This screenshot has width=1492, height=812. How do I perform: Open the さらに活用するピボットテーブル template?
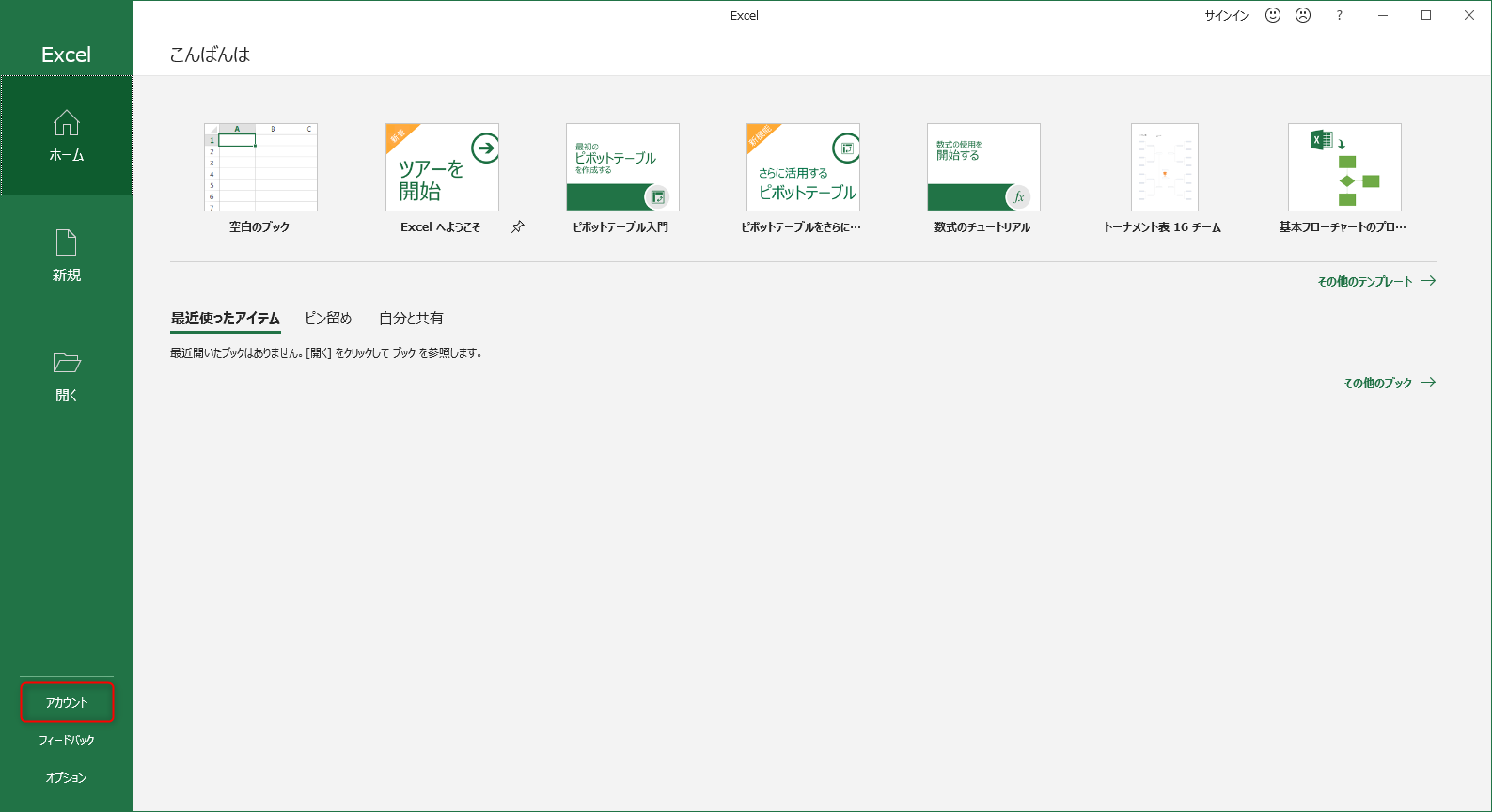(803, 167)
